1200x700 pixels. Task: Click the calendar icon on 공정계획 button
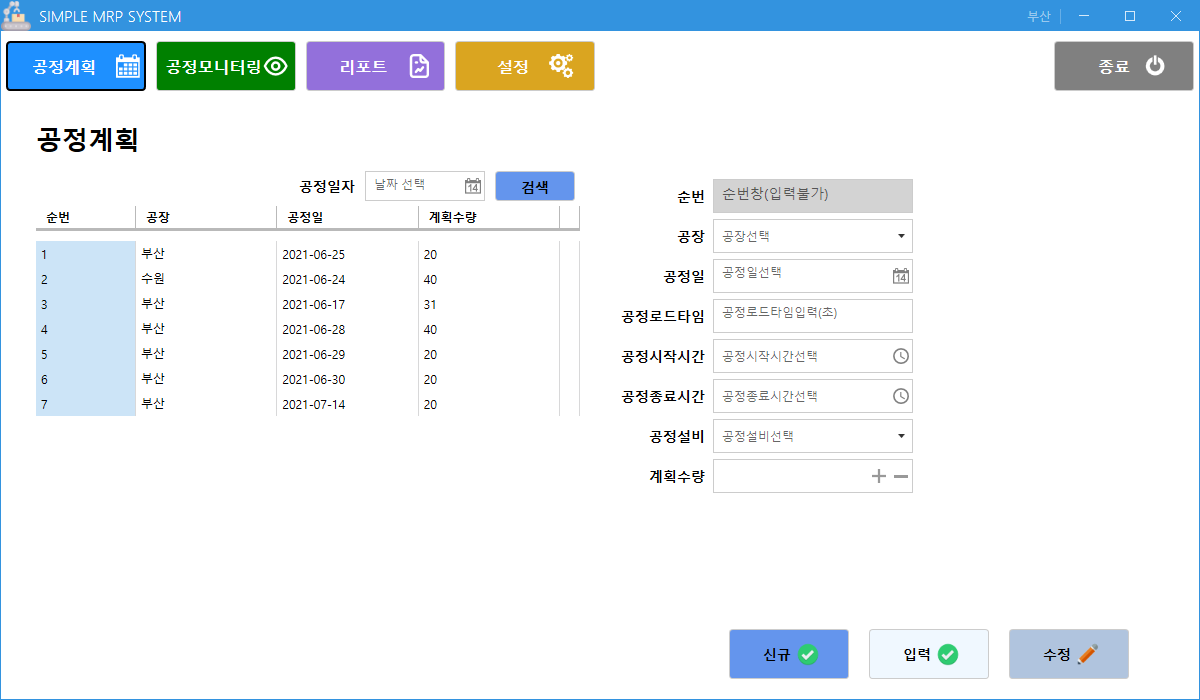coord(126,64)
